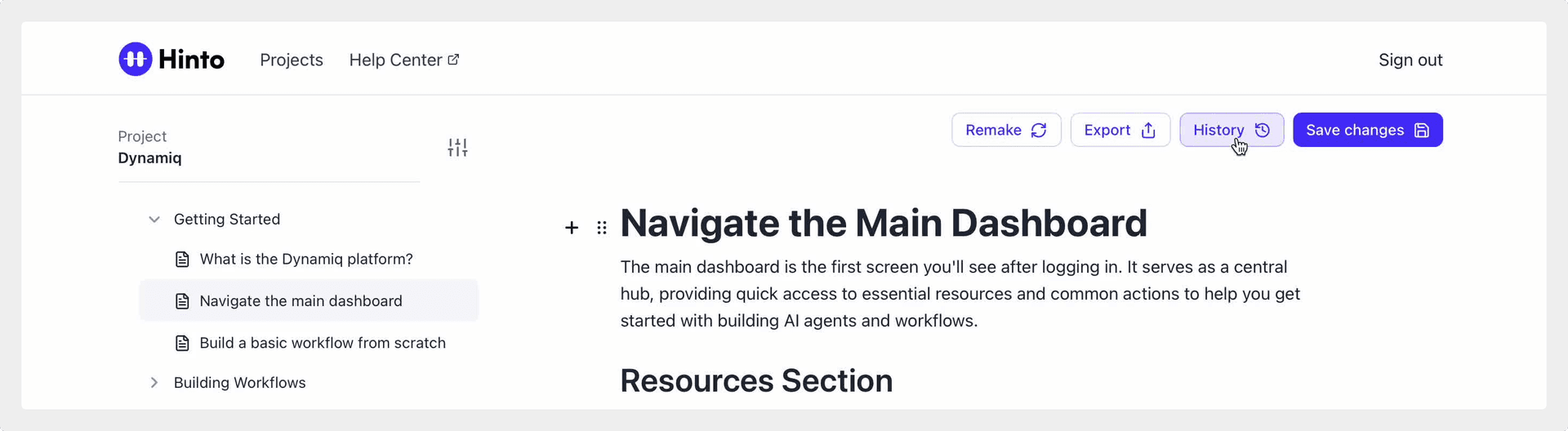Click document icon beside Build a basic workflow

click(182, 343)
